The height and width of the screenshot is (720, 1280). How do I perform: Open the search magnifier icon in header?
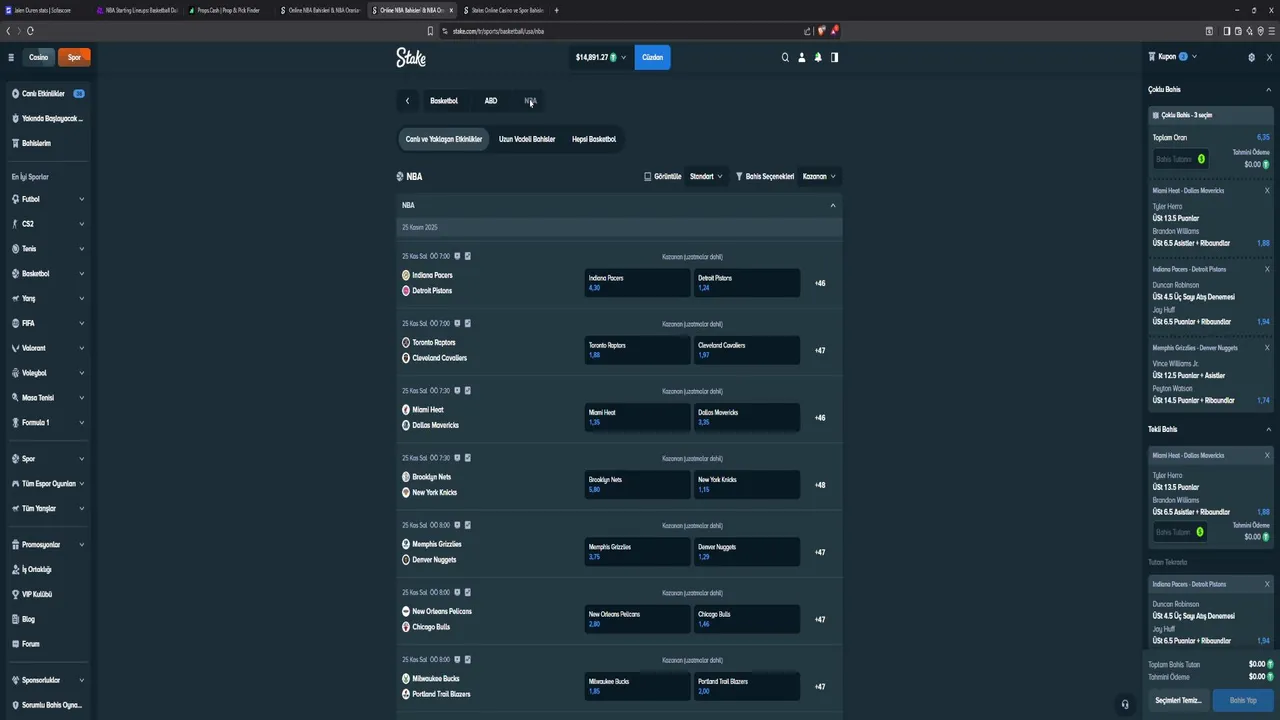785,57
